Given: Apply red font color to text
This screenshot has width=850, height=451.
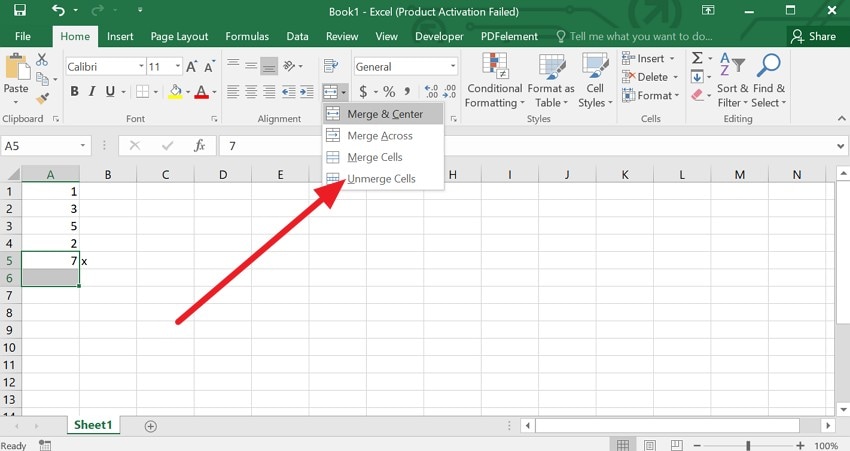Looking at the screenshot, I should coord(202,92).
